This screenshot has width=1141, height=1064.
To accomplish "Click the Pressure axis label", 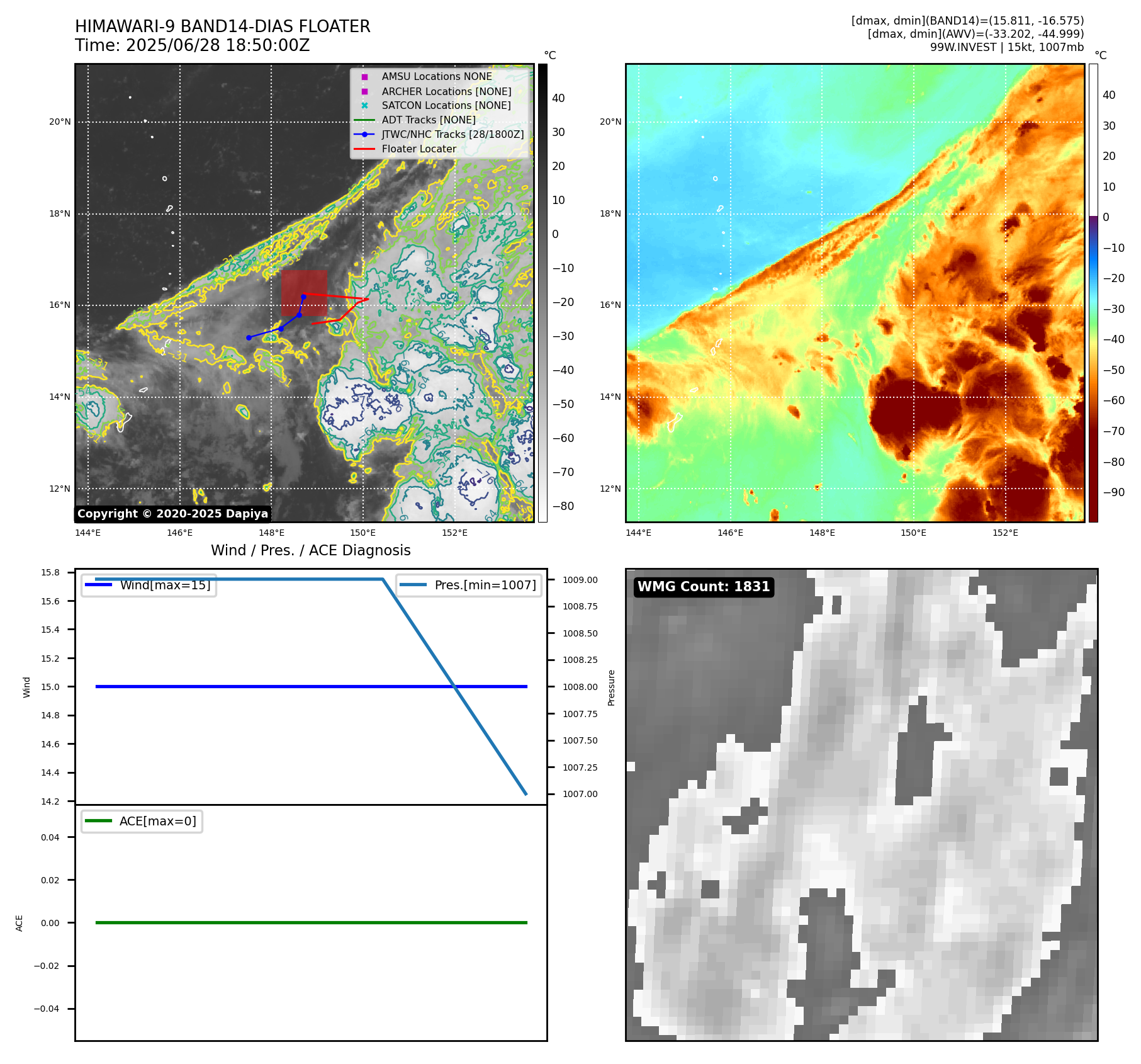I will coord(611,688).
